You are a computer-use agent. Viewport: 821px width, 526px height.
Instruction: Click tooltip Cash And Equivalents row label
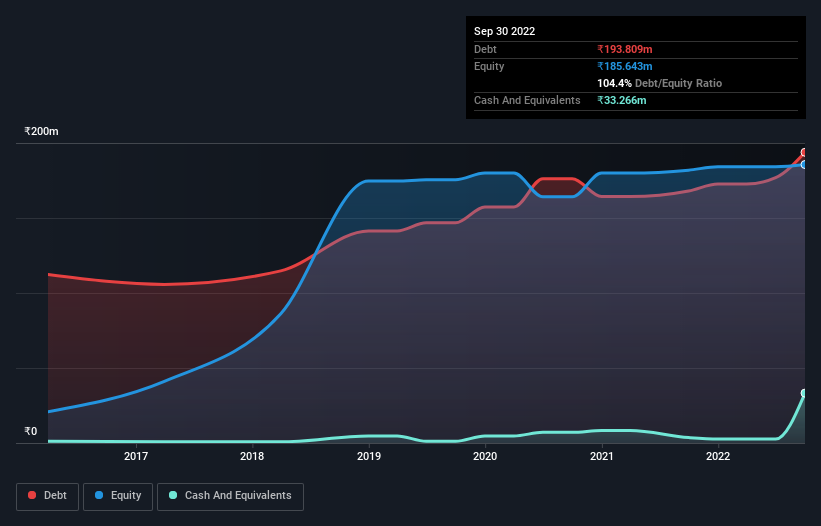pos(527,100)
